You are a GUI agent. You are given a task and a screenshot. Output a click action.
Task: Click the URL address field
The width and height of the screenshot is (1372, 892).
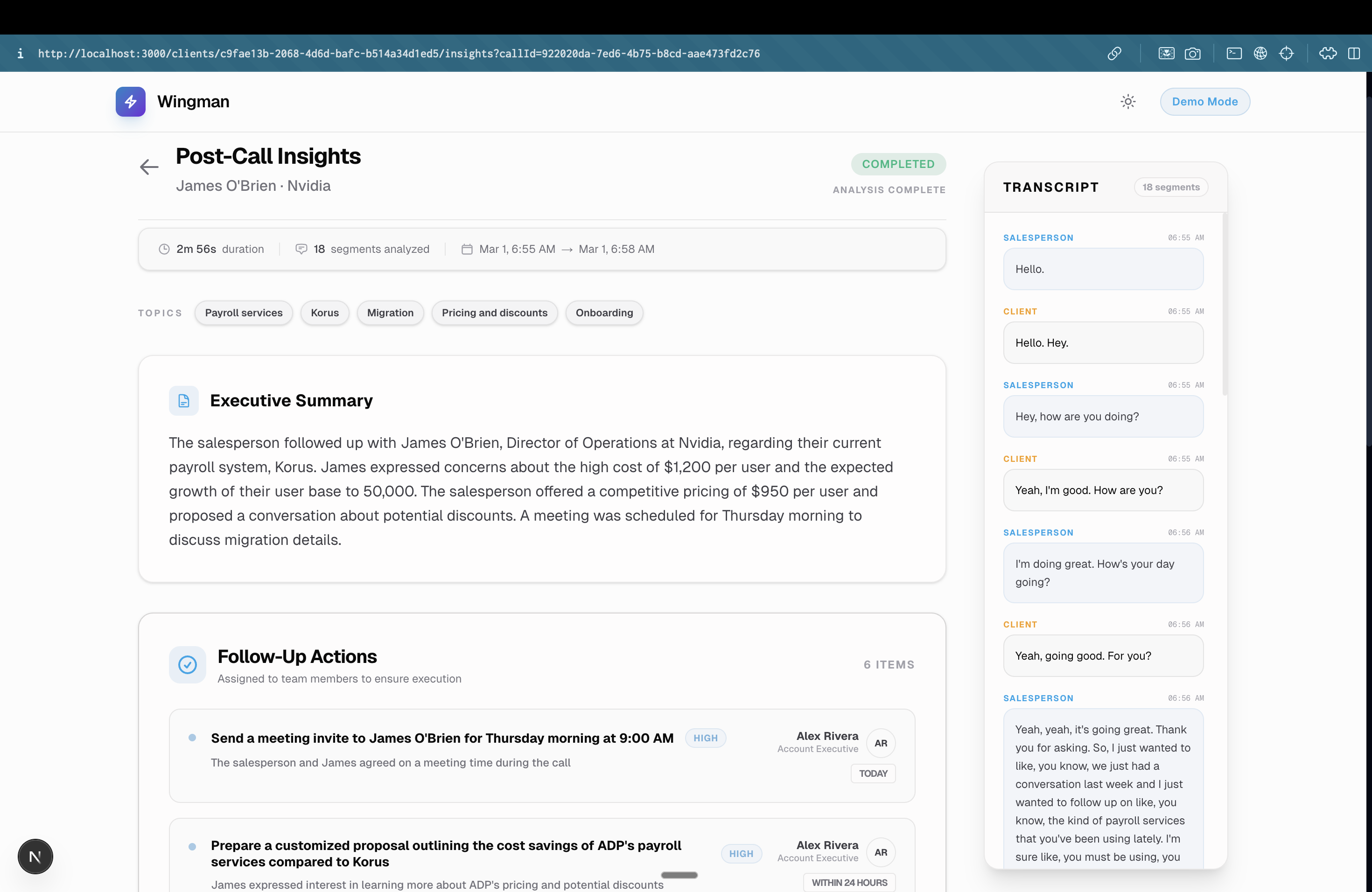click(399, 54)
